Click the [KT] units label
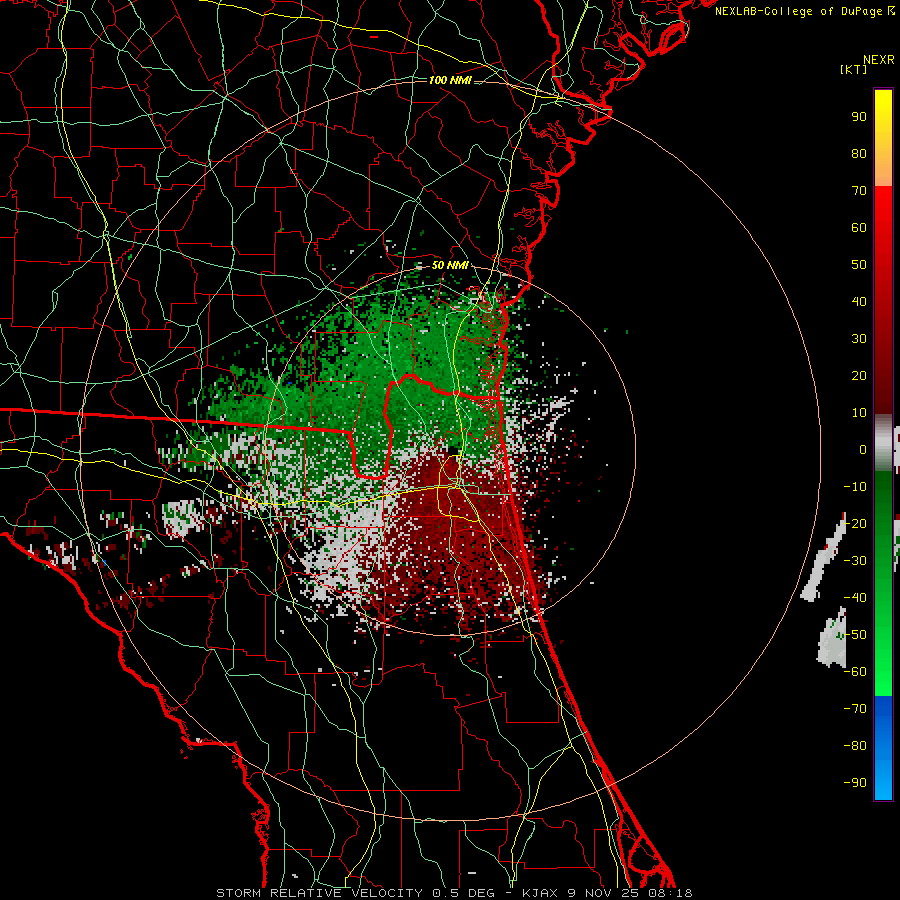900x900 pixels. (854, 69)
